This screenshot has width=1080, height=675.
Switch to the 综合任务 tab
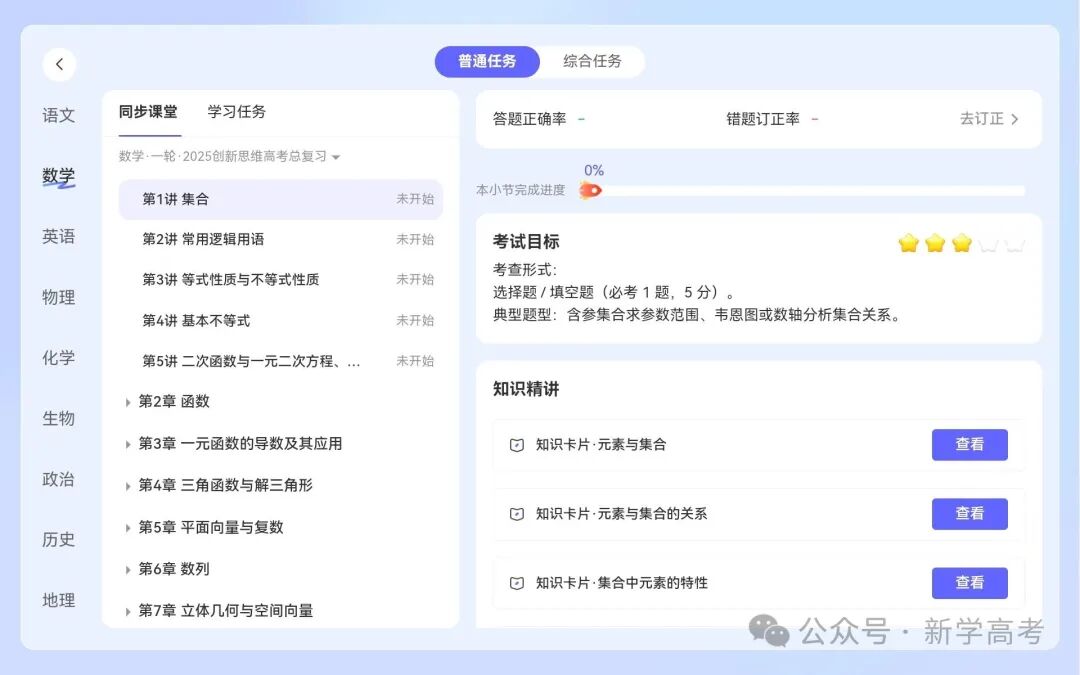point(592,61)
